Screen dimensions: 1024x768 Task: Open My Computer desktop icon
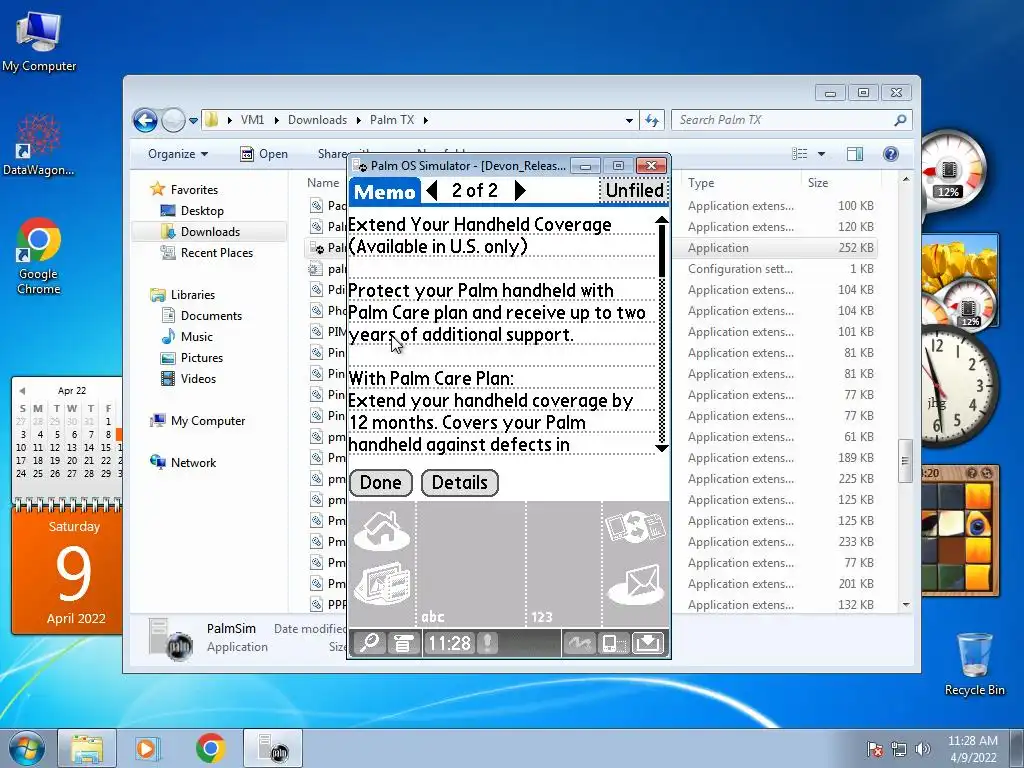(x=39, y=41)
